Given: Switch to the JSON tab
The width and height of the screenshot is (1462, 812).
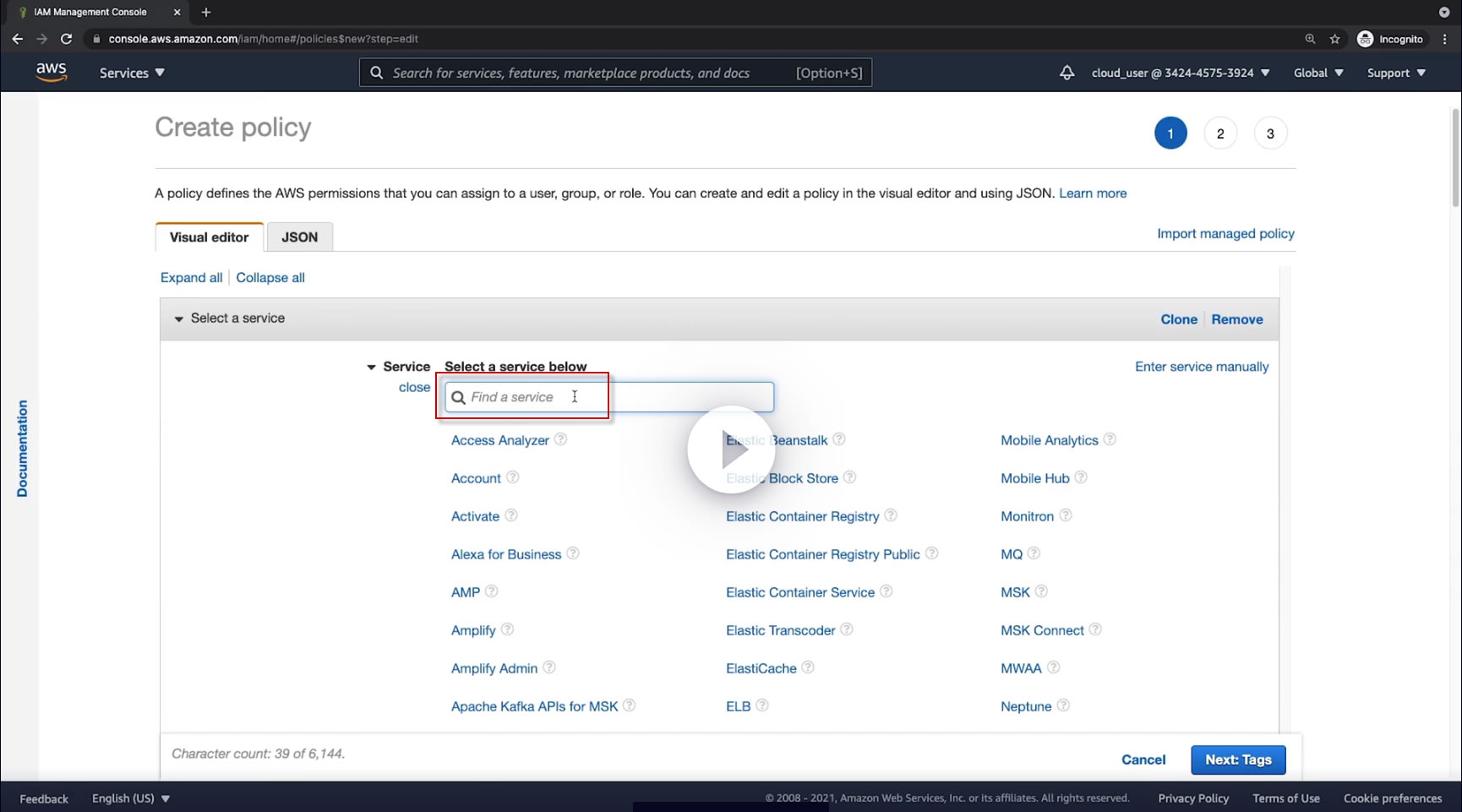Looking at the screenshot, I should point(300,237).
